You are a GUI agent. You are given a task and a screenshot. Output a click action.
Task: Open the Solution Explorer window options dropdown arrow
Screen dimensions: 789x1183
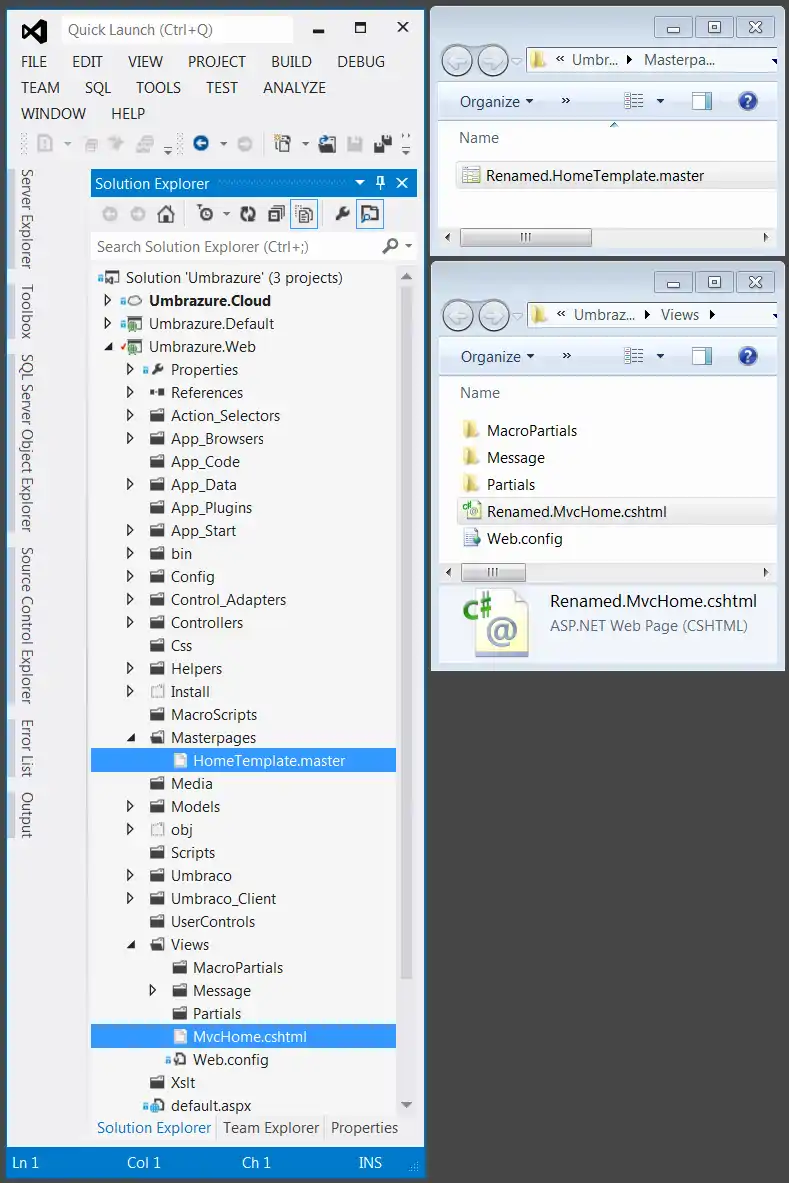point(360,183)
